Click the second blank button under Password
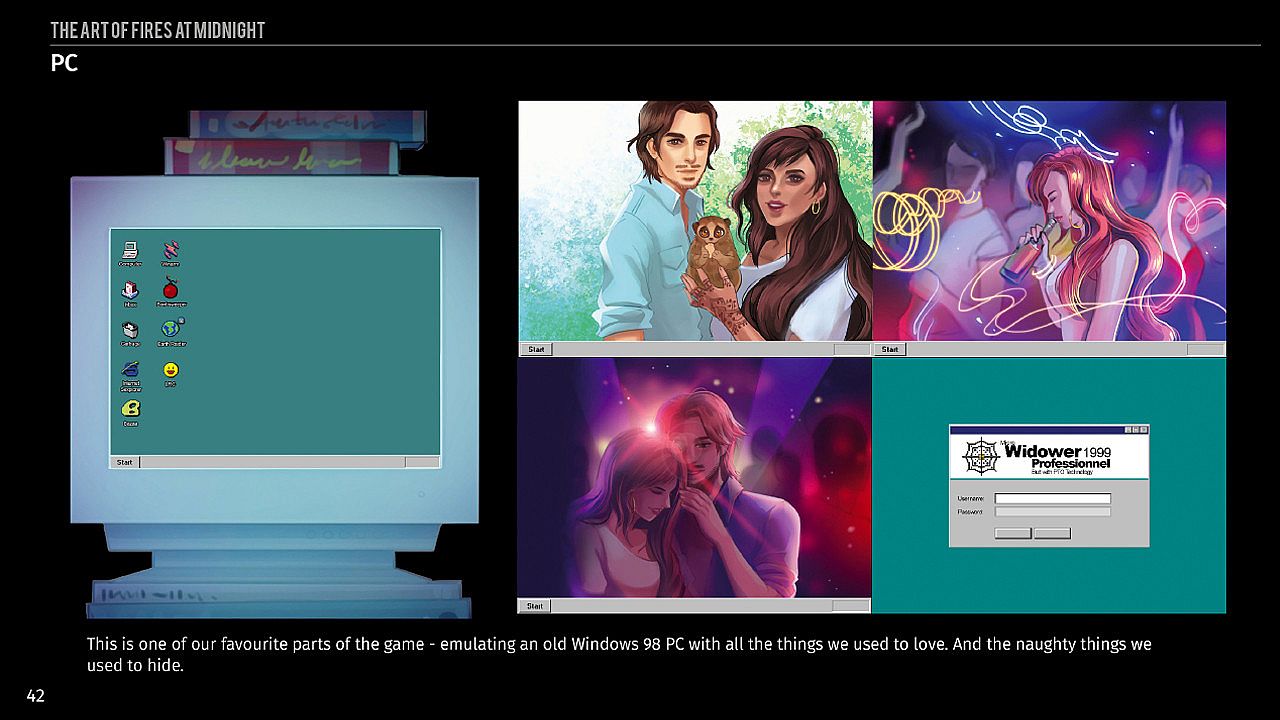Viewport: 1280px width, 720px height. tap(1052, 534)
